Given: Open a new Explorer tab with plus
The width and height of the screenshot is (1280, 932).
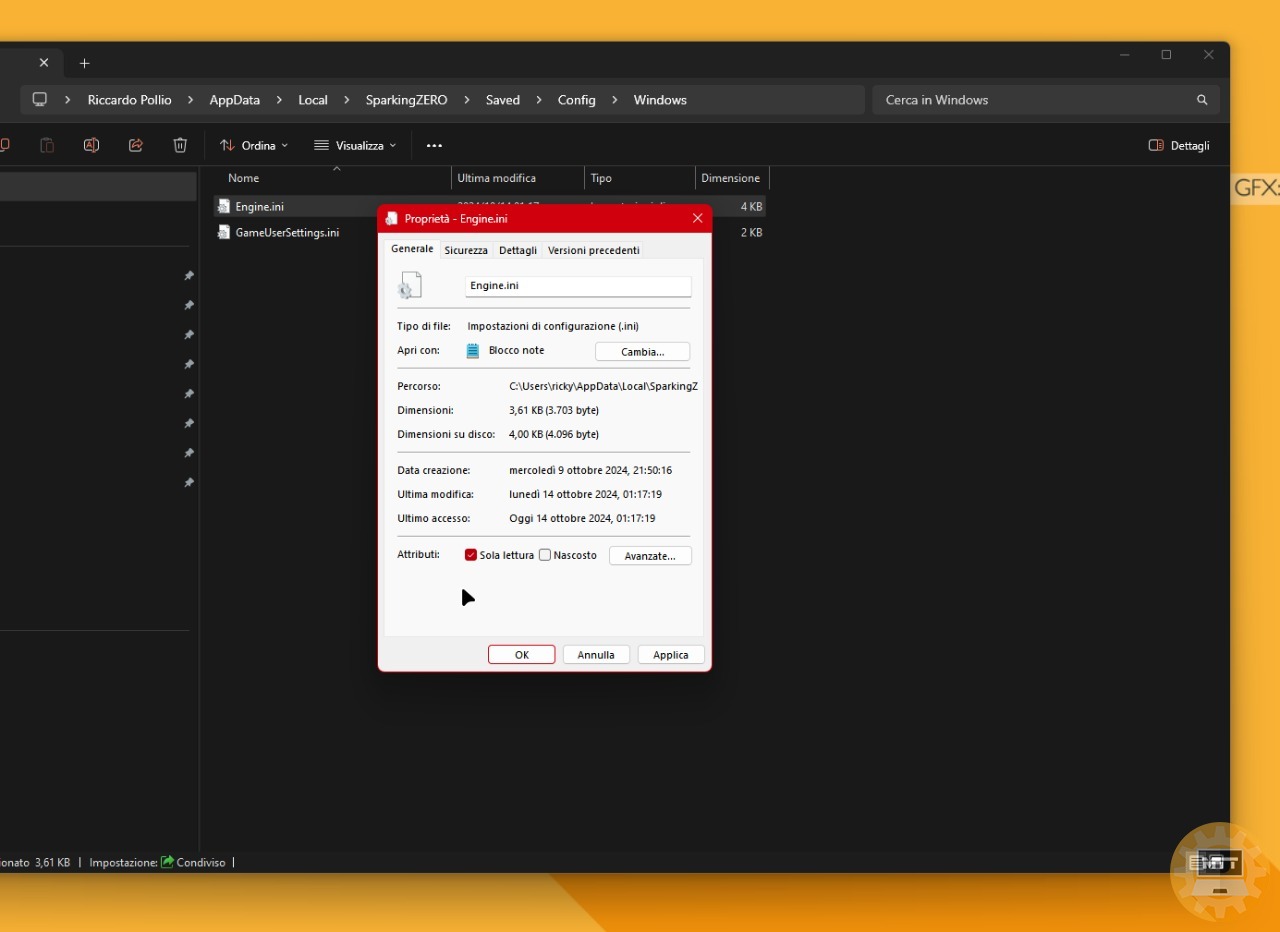Looking at the screenshot, I should tap(84, 63).
